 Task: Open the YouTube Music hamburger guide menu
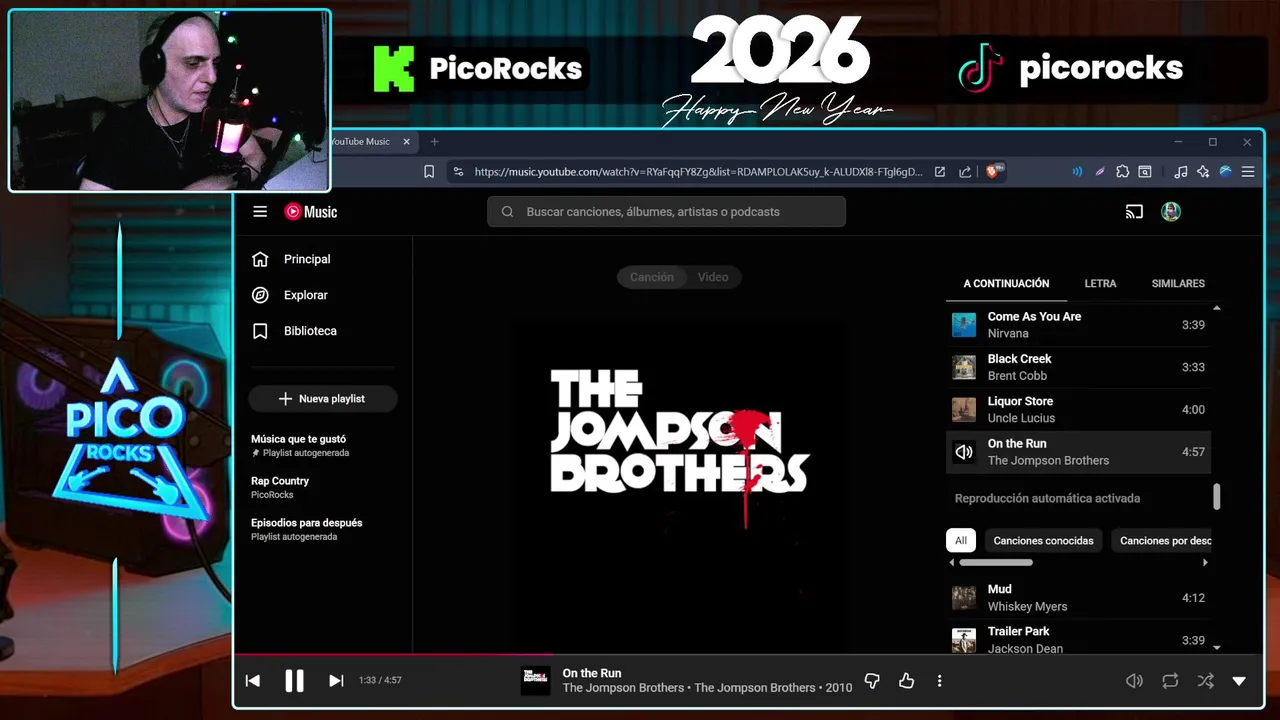[x=260, y=212]
